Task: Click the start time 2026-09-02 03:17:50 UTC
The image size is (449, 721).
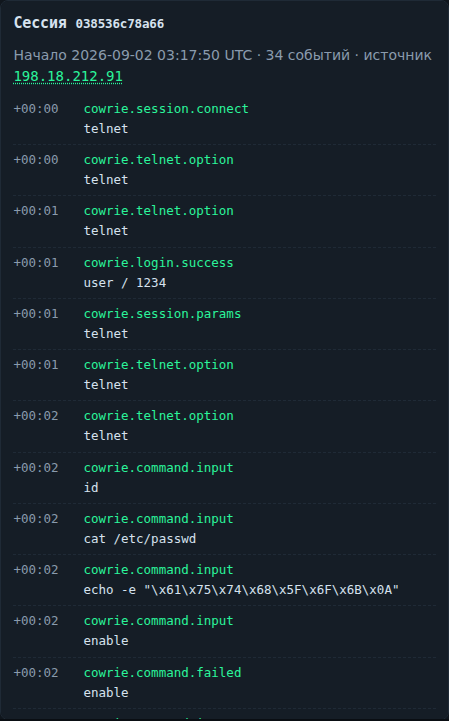Action: coord(162,55)
